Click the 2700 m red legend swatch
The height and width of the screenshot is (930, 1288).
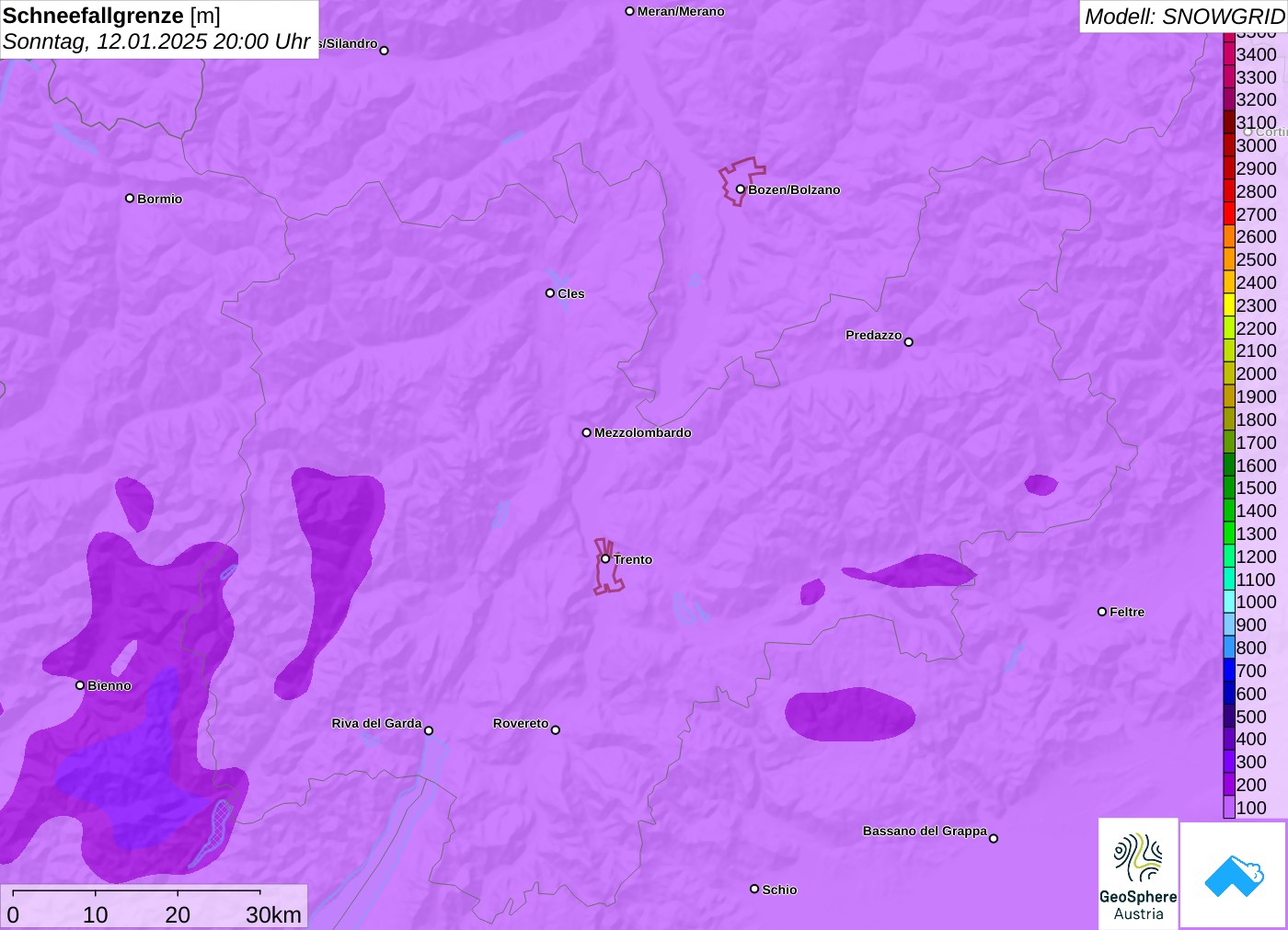click(1229, 214)
